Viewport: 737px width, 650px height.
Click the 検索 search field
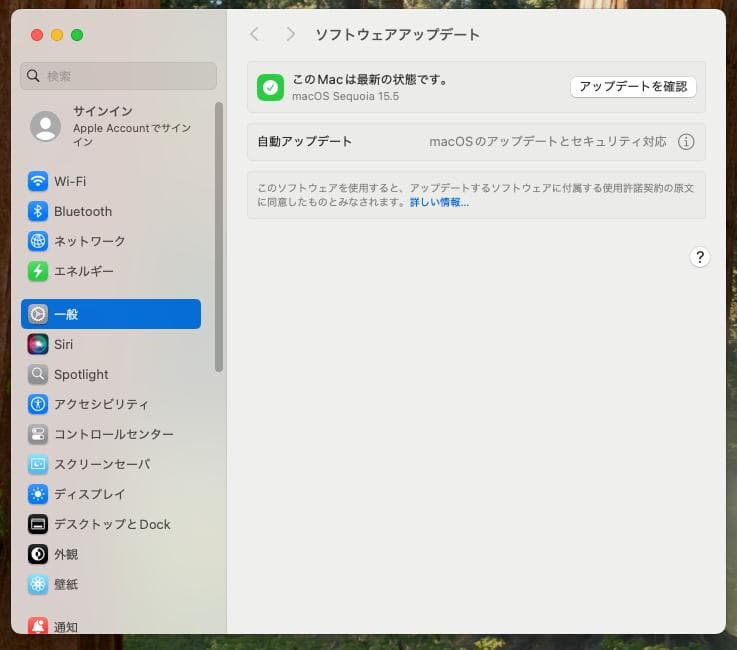coord(118,76)
